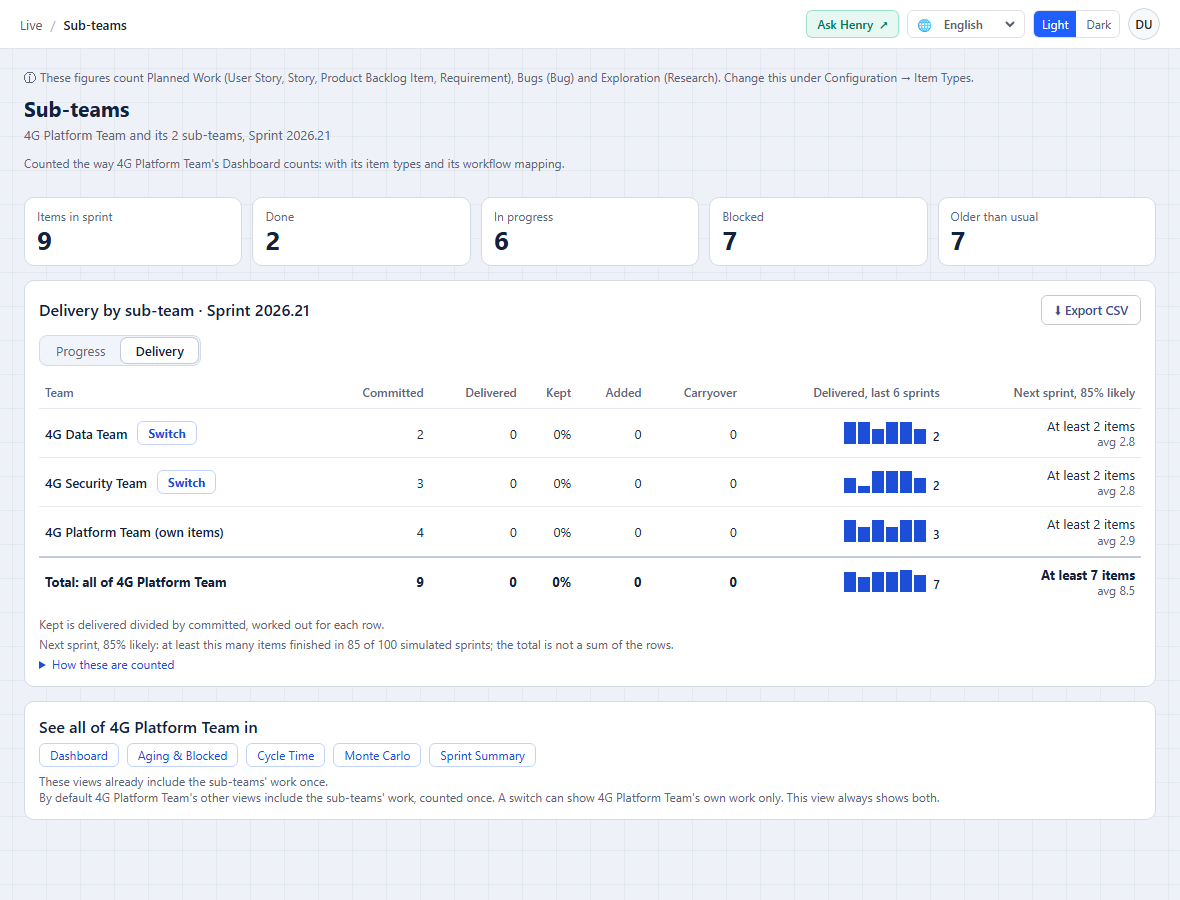Switch to the 4G Security Team
Screen dimensions: 1180x900
pyautogui.click(x=186, y=482)
